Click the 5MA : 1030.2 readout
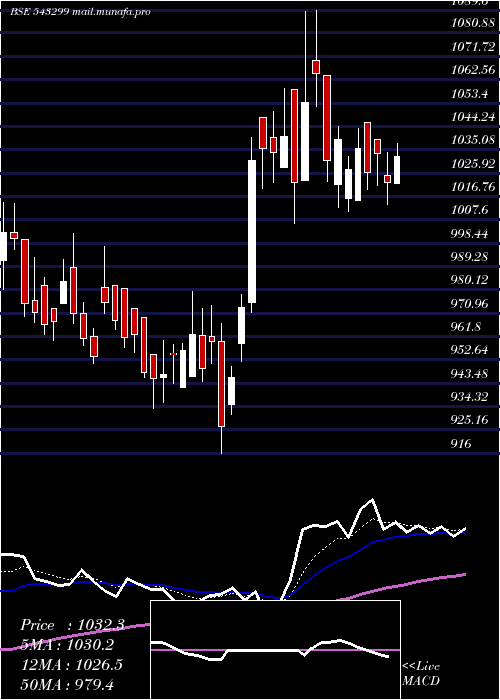Screen dimensions: 500x700 pos(67,645)
